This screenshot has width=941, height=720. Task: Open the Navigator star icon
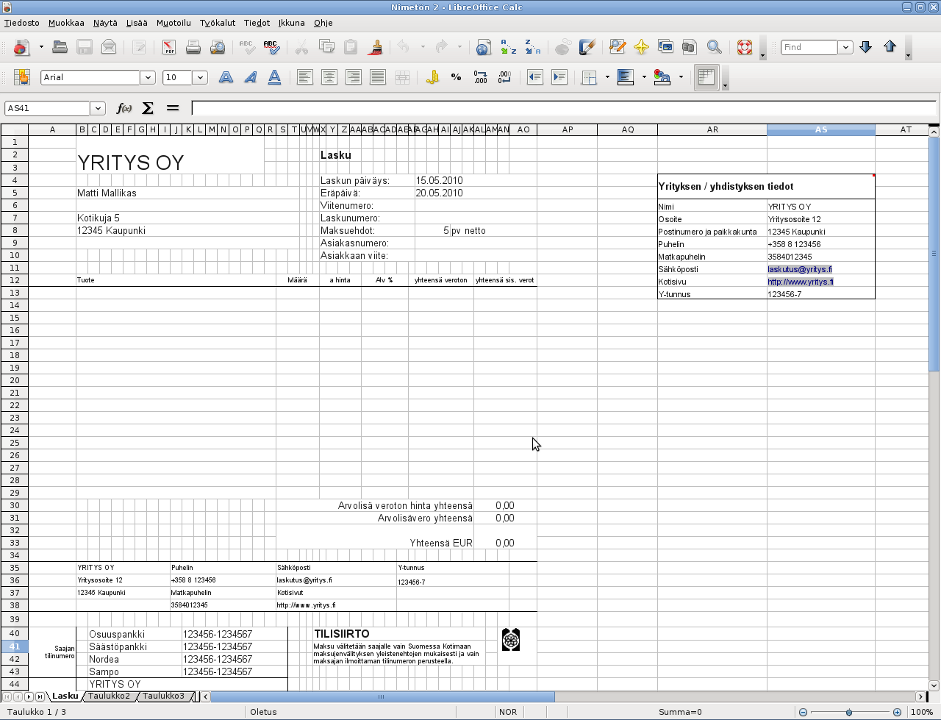pos(641,47)
